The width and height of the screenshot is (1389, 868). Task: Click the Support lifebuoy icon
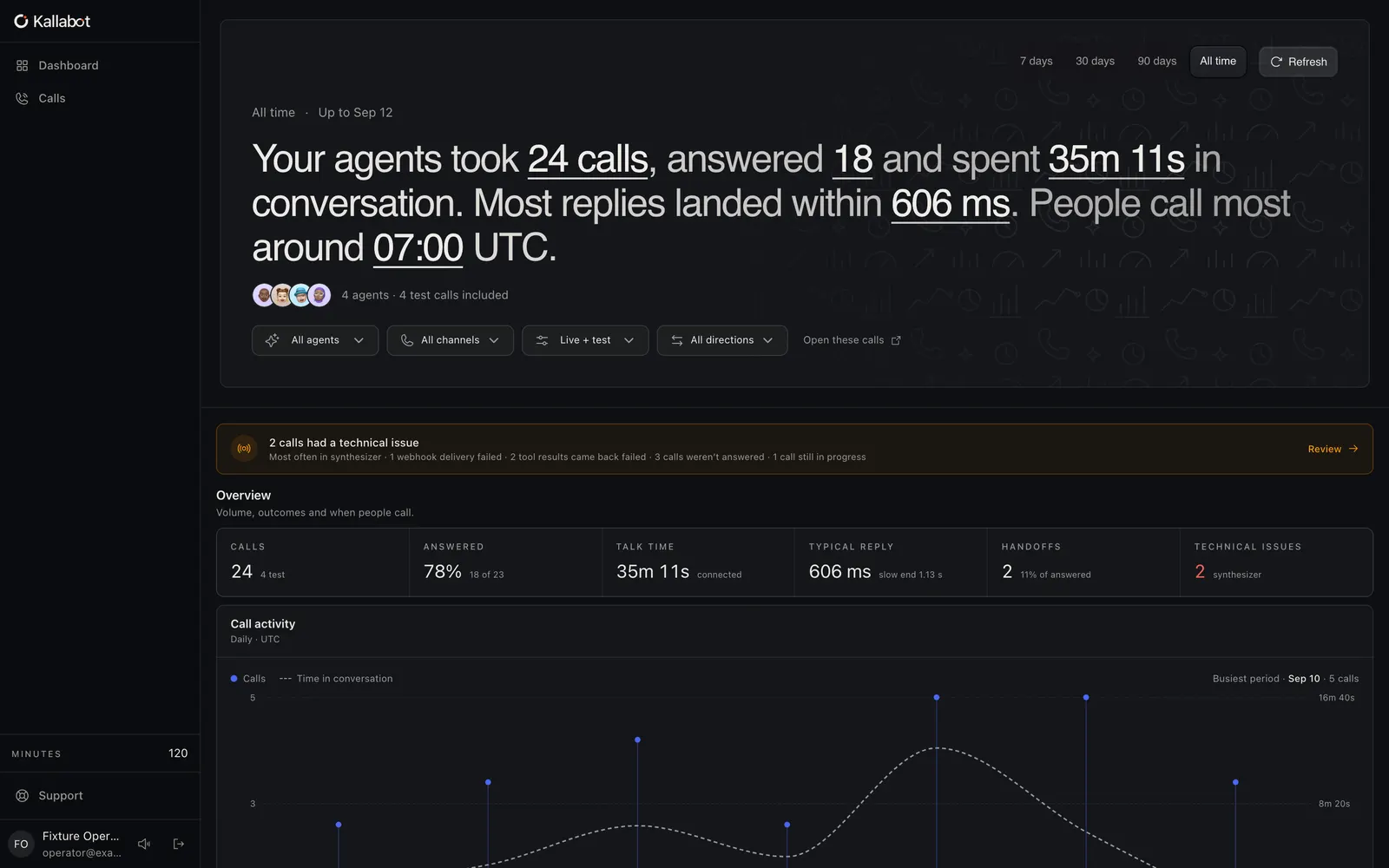(x=23, y=796)
